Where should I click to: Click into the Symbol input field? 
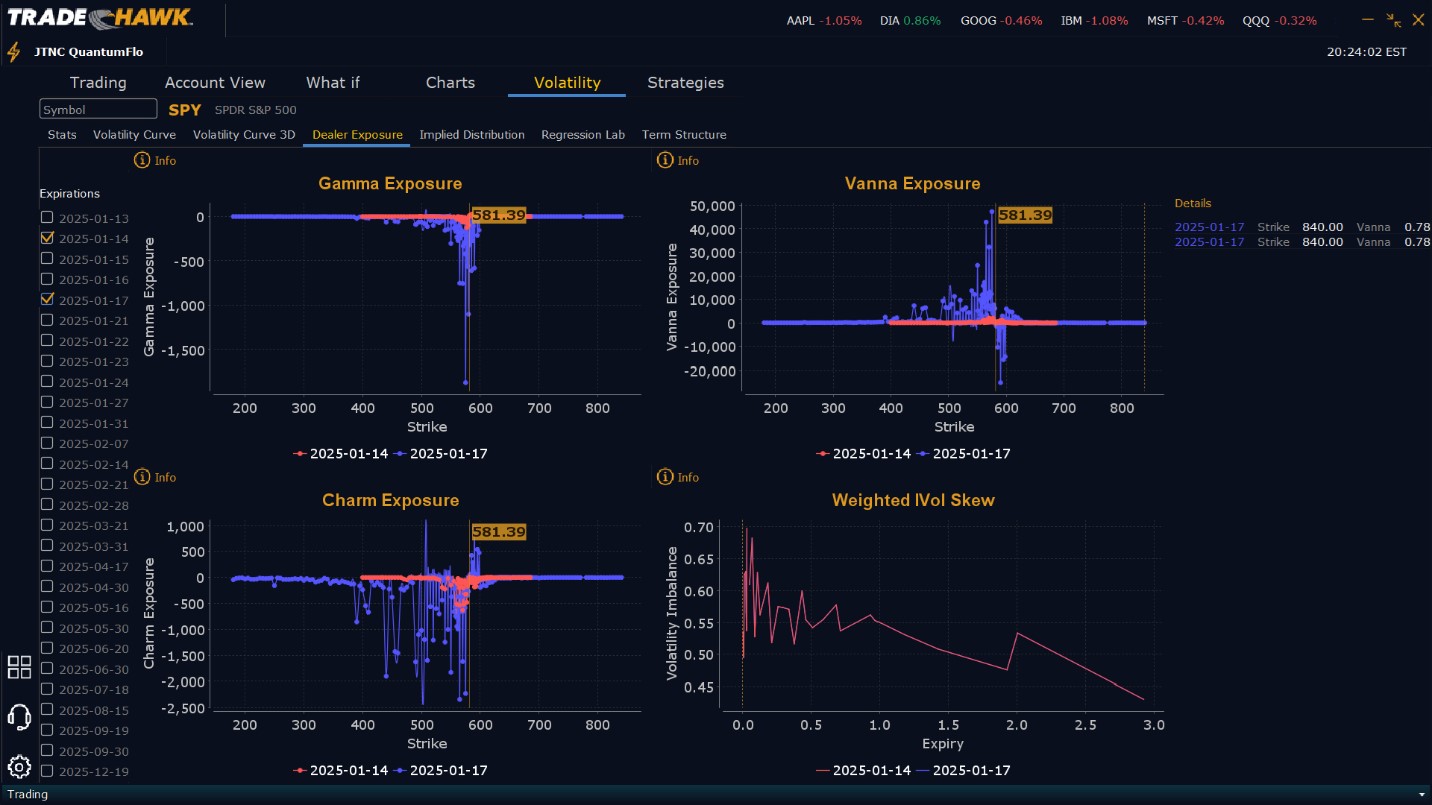click(x=98, y=110)
